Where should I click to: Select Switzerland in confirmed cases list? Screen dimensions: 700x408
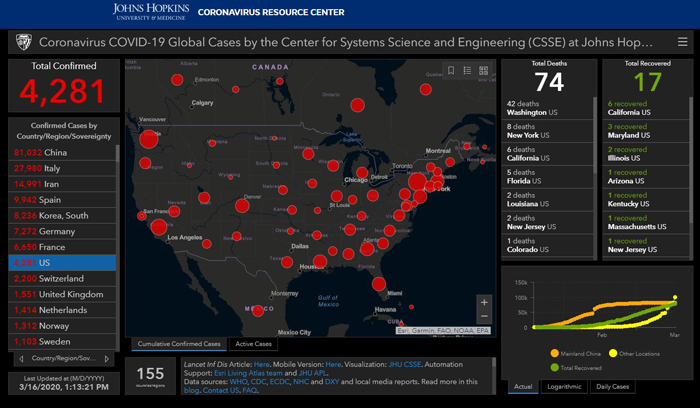62,279
